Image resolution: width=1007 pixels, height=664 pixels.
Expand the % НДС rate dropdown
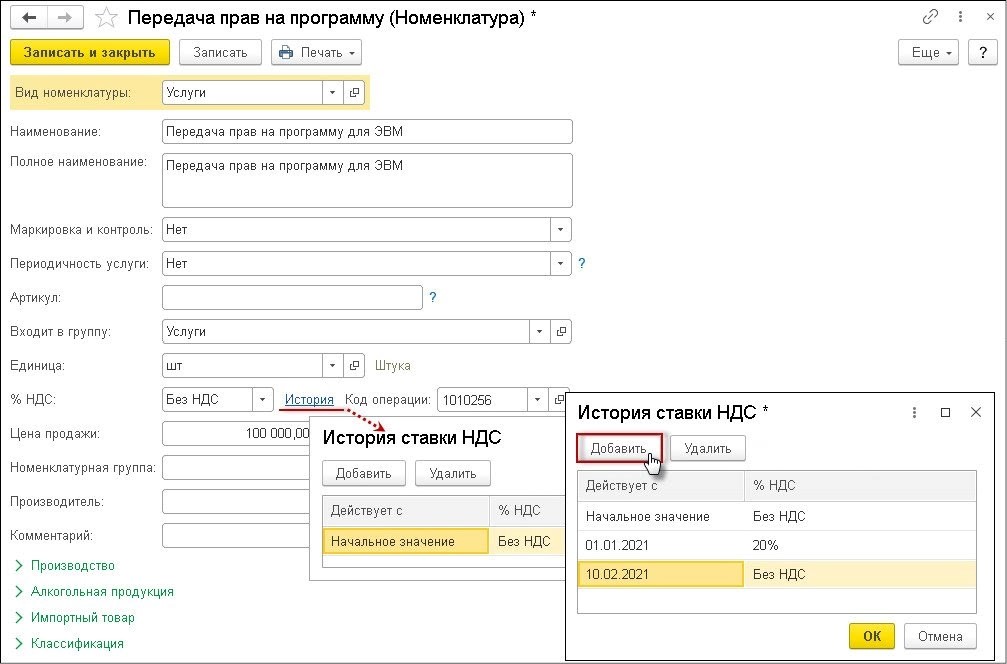(x=263, y=400)
